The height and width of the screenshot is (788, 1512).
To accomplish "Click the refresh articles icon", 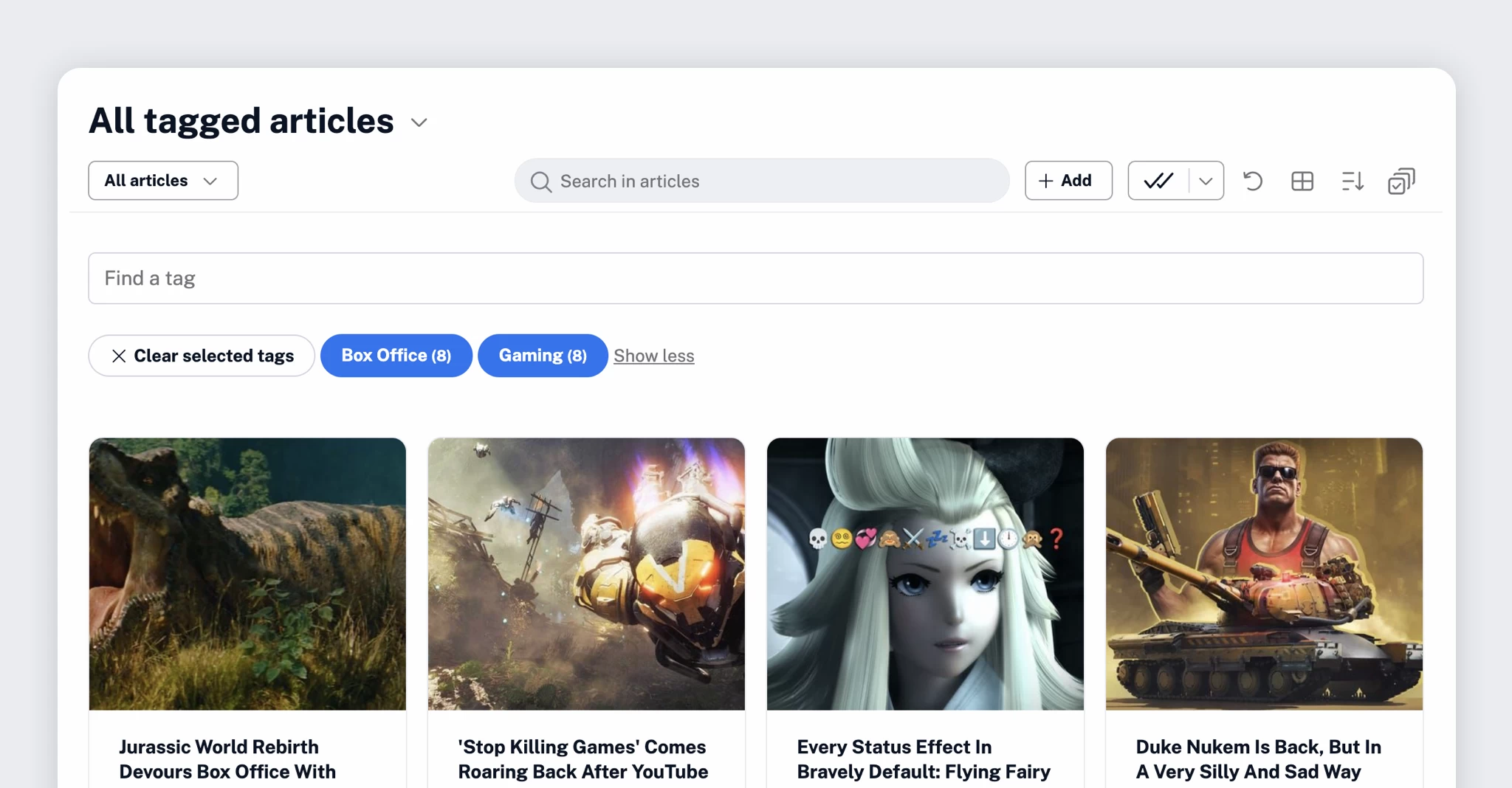I will (x=1253, y=181).
